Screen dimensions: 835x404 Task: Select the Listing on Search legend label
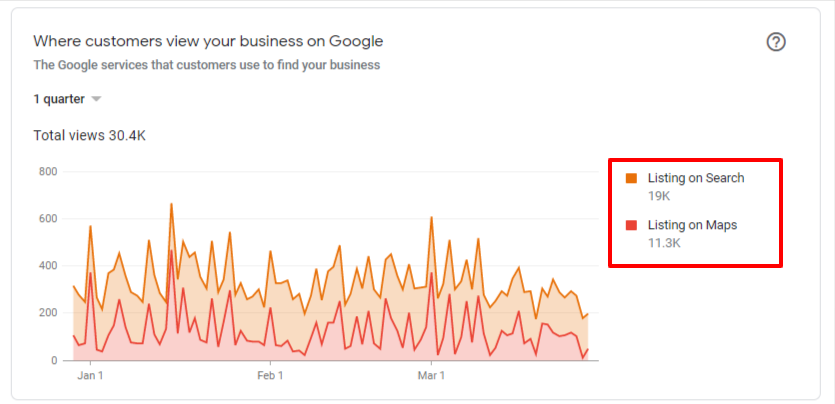point(695,178)
